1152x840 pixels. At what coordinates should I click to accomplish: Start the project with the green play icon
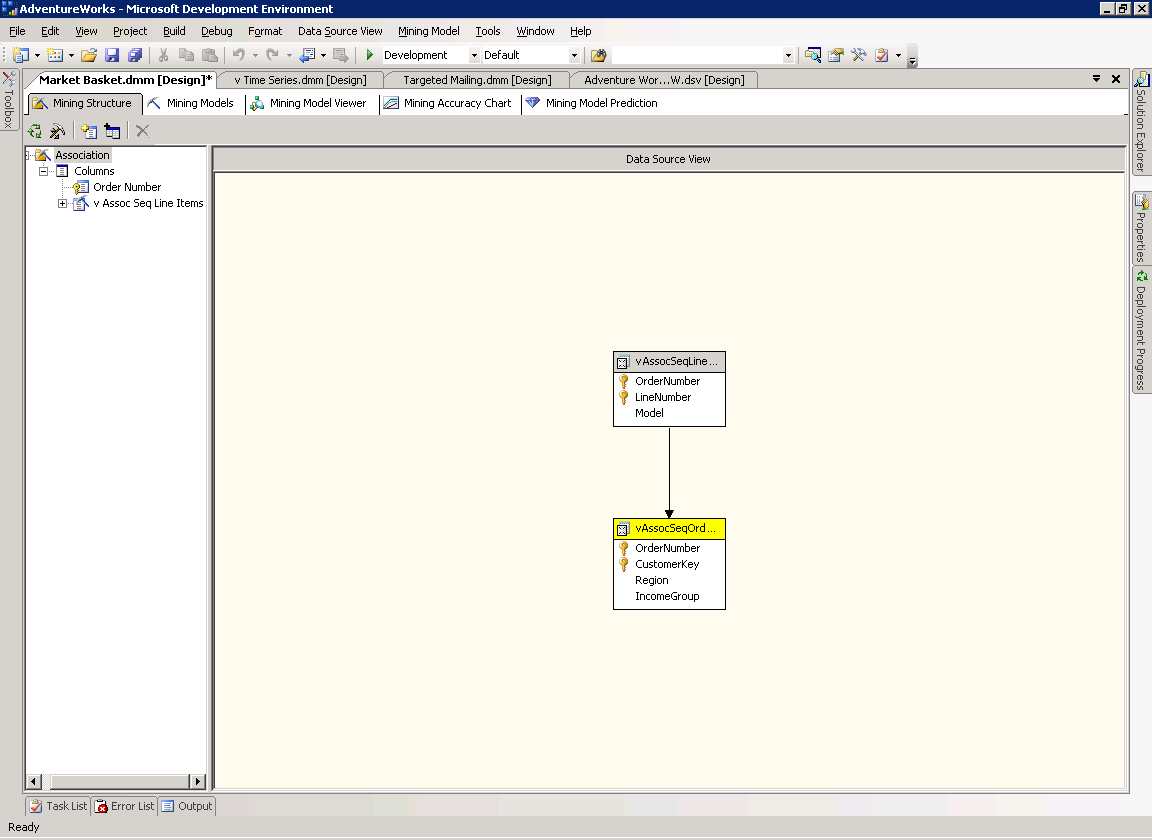coord(370,55)
